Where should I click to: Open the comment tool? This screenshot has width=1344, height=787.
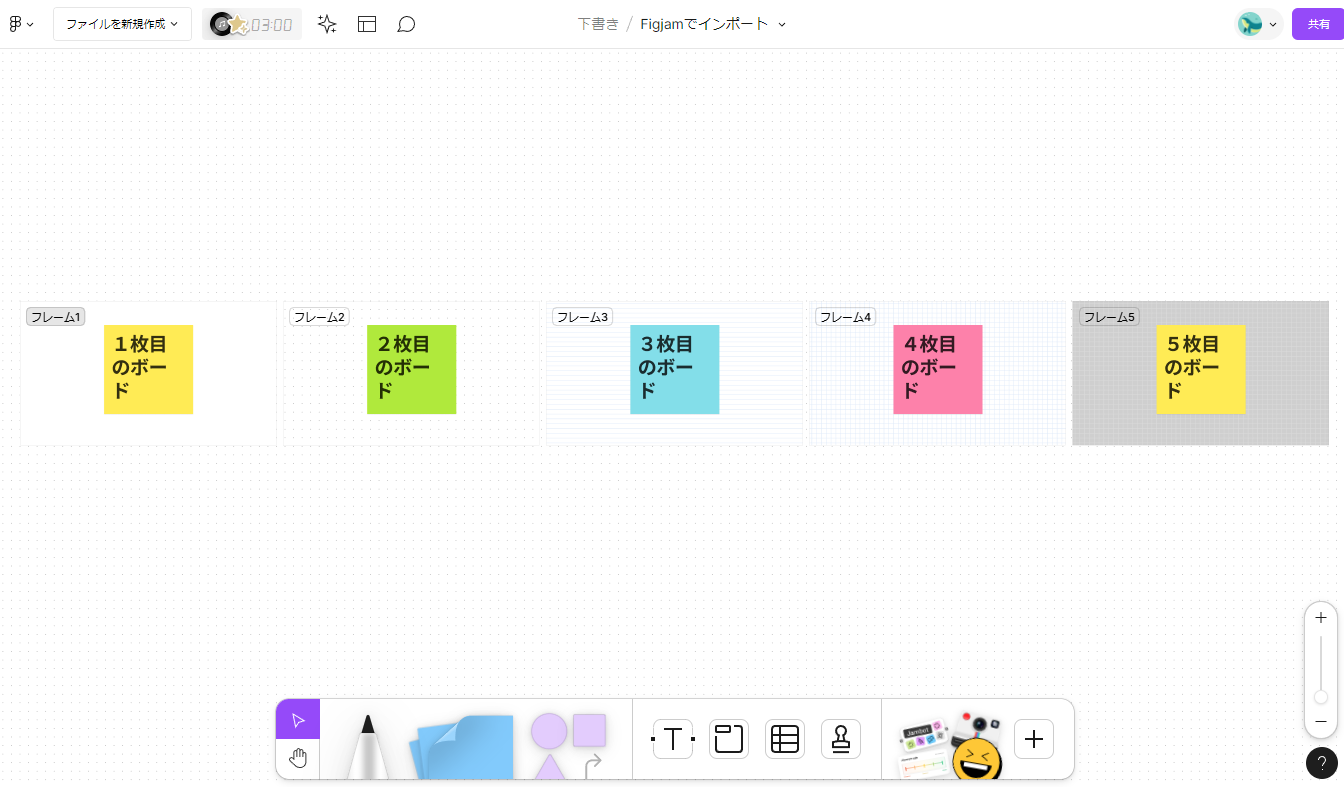406,24
